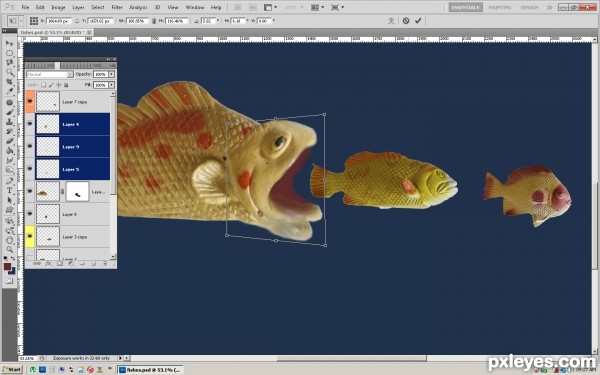600x375 pixels.
Task: Open the Analysis menu
Action: [x=138, y=7]
